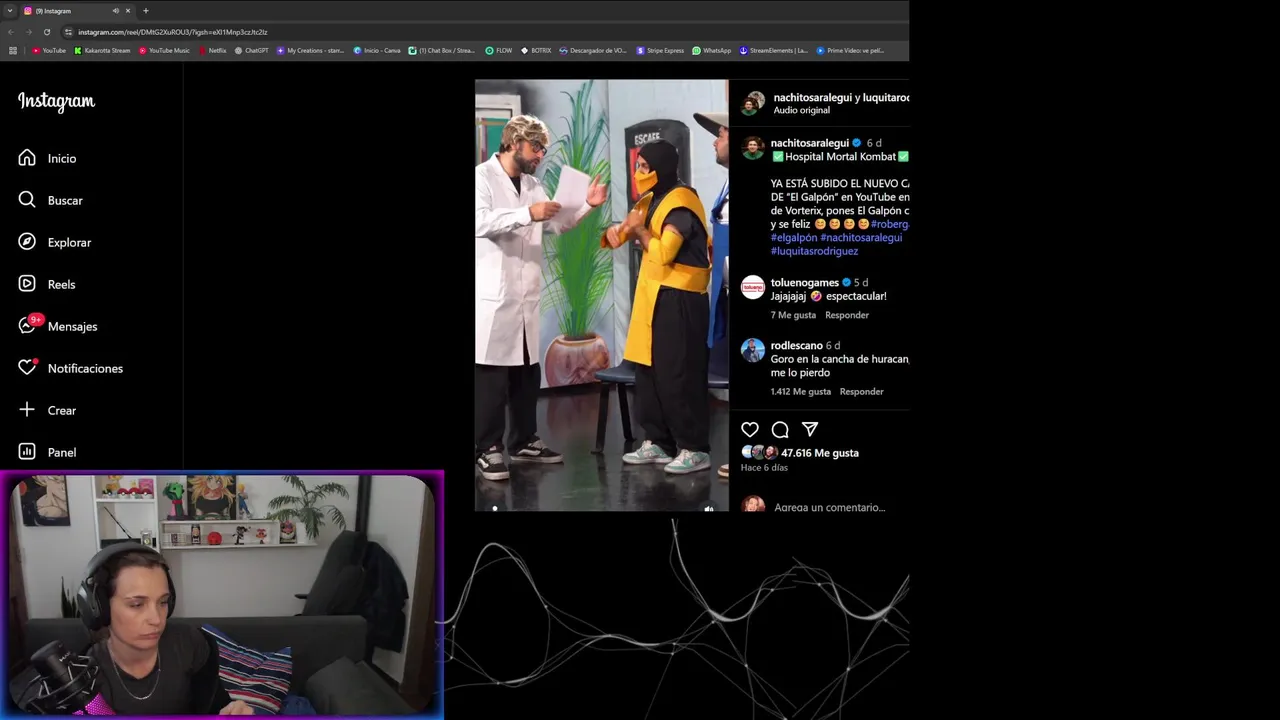Focus the Agrega un comentario field
Image resolution: width=1280 pixels, height=720 pixels.
point(829,507)
